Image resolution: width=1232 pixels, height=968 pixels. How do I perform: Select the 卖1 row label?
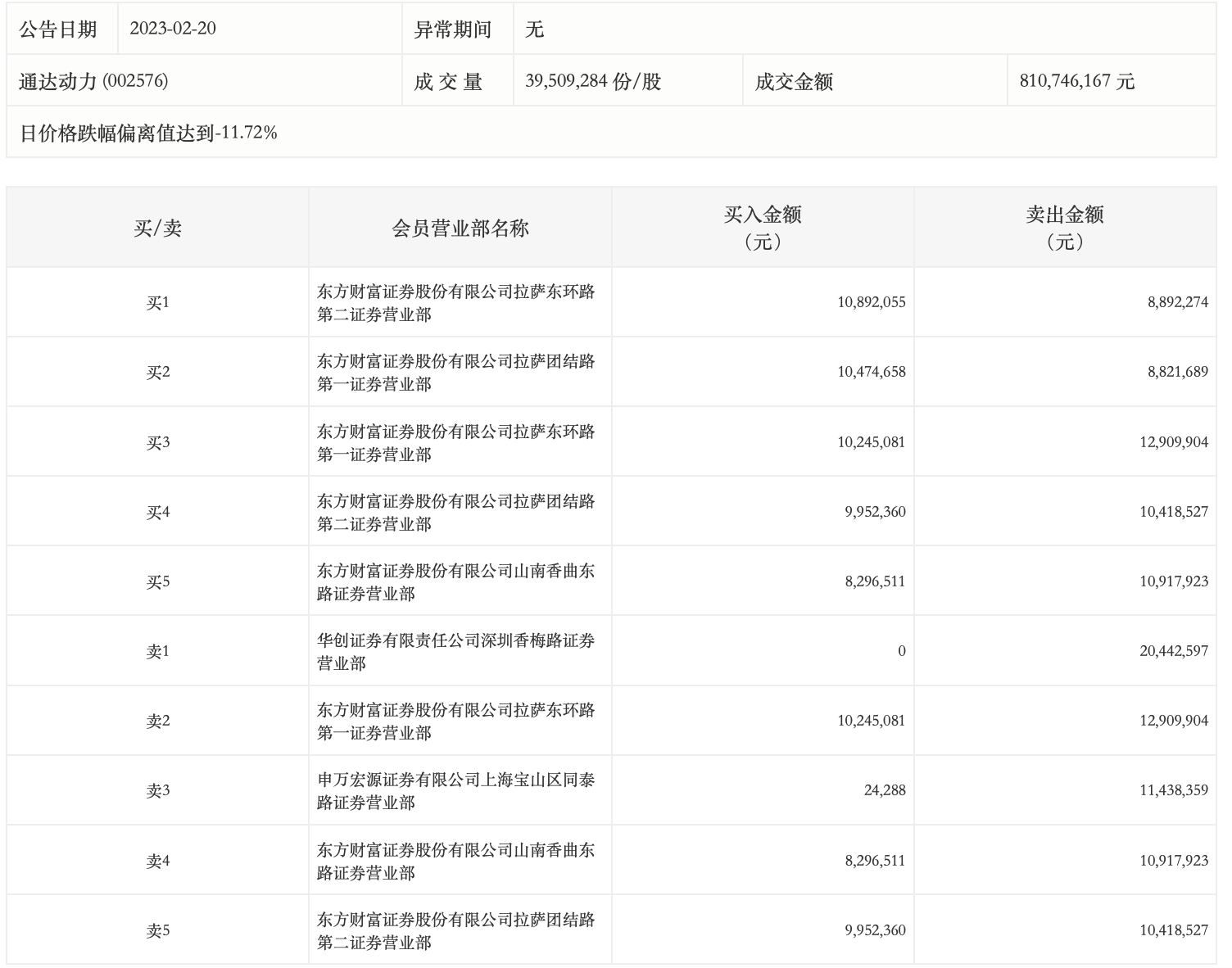coord(158,651)
